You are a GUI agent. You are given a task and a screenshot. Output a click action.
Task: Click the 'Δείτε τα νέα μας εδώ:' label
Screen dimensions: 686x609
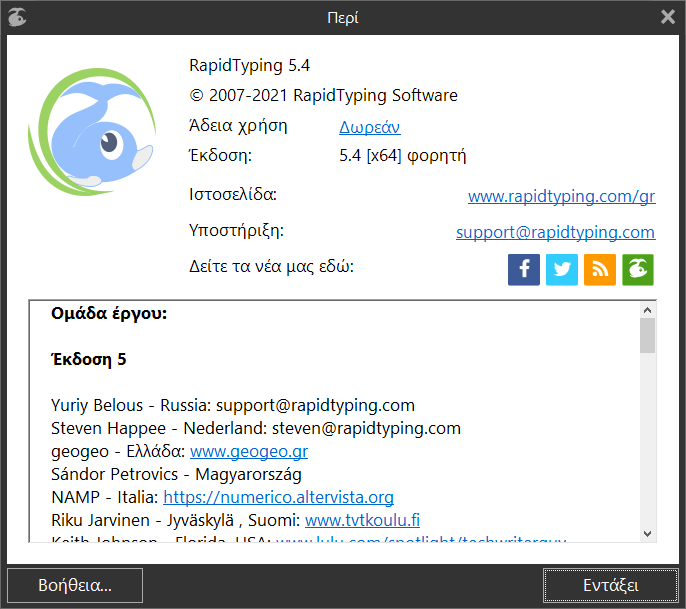271,266
